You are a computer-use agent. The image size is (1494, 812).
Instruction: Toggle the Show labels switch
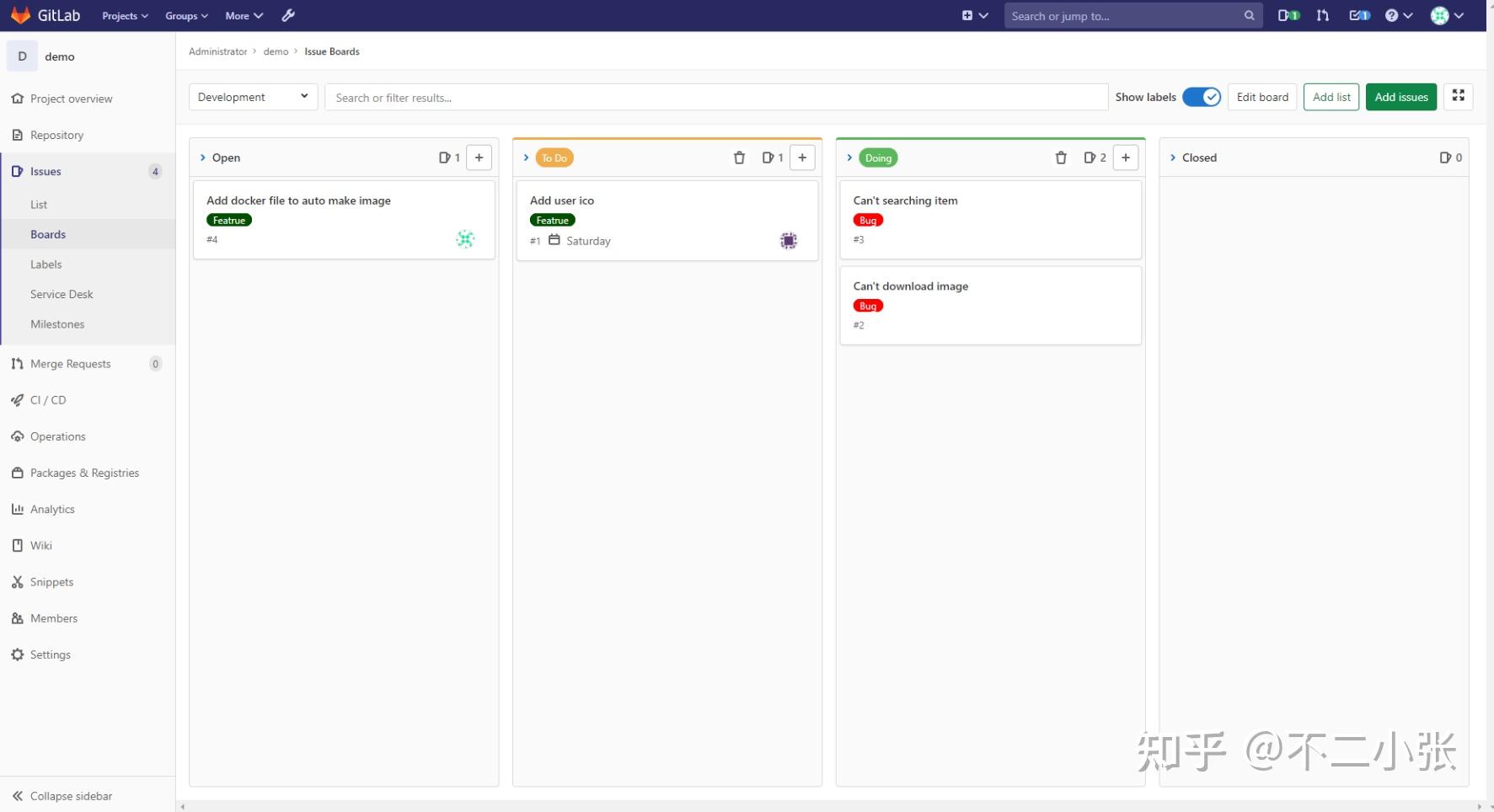[x=1202, y=97]
